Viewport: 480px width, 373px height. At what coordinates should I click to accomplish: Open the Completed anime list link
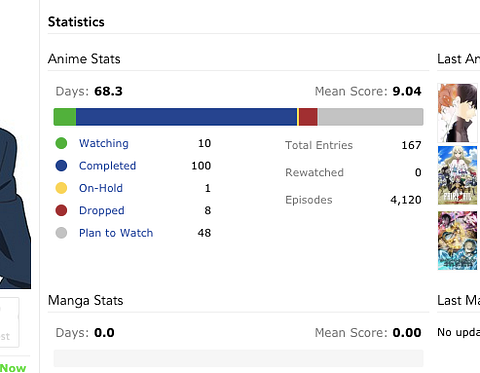[x=107, y=166]
